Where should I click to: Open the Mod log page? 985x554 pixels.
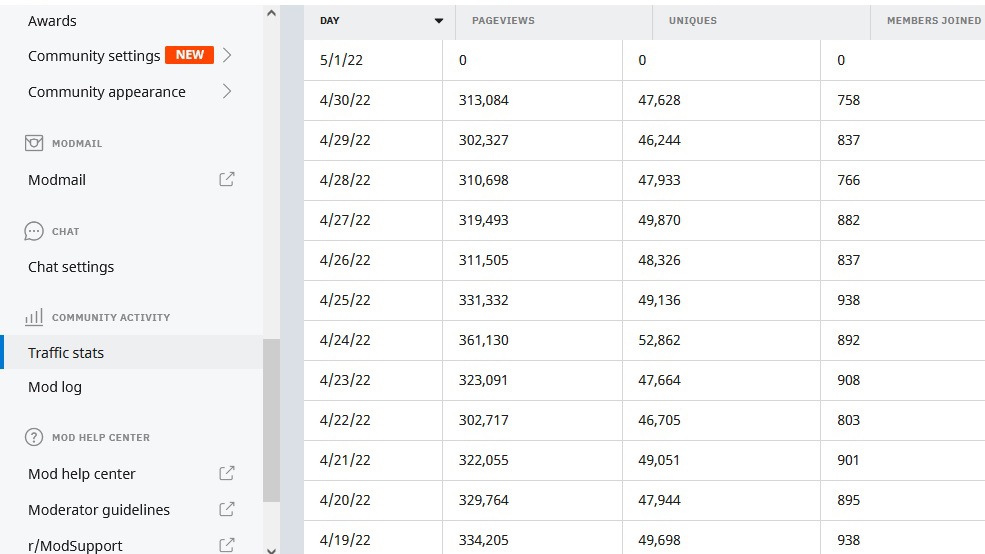coord(55,387)
